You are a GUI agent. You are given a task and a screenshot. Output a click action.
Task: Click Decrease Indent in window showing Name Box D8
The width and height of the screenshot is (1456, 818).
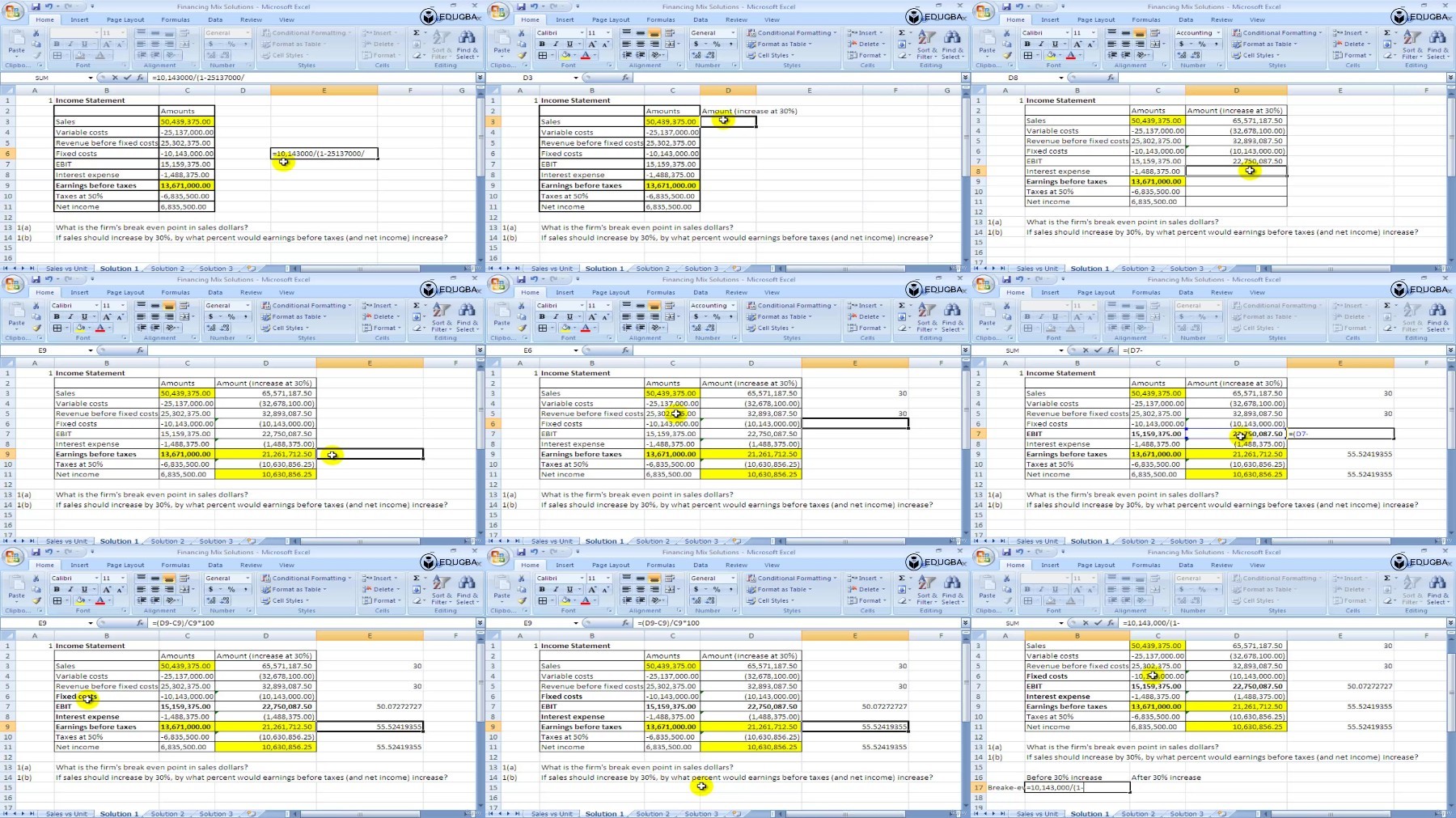(1112, 56)
